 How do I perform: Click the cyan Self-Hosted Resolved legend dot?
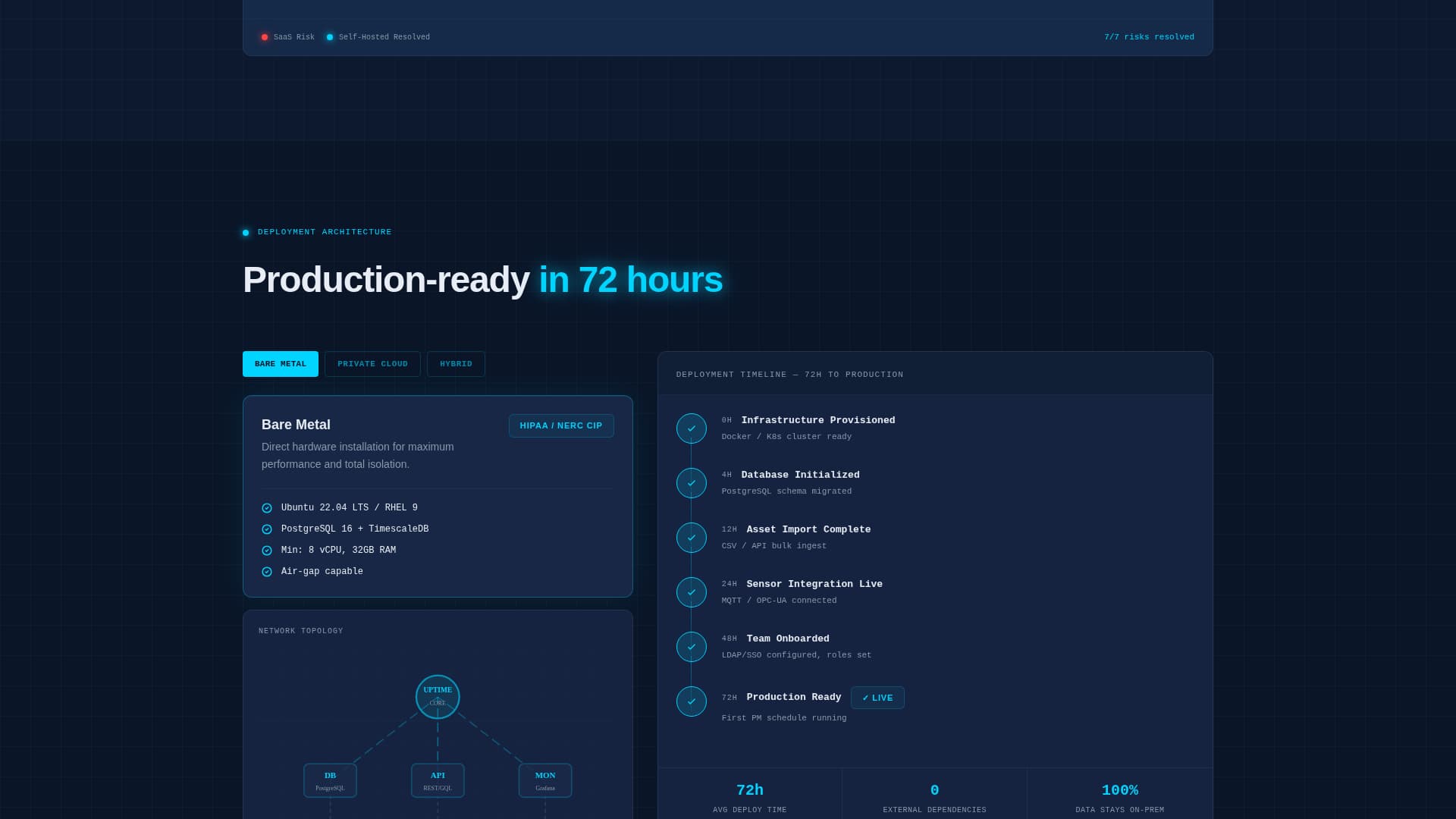tap(330, 37)
